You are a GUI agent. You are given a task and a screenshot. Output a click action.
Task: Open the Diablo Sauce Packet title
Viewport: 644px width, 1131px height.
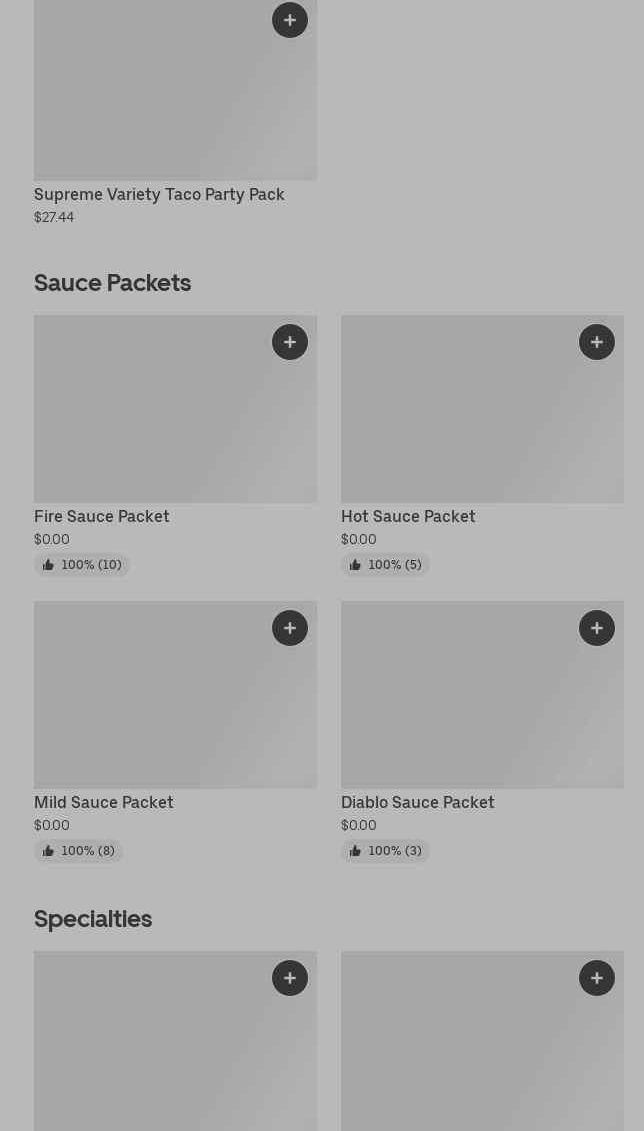tap(418, 803)
